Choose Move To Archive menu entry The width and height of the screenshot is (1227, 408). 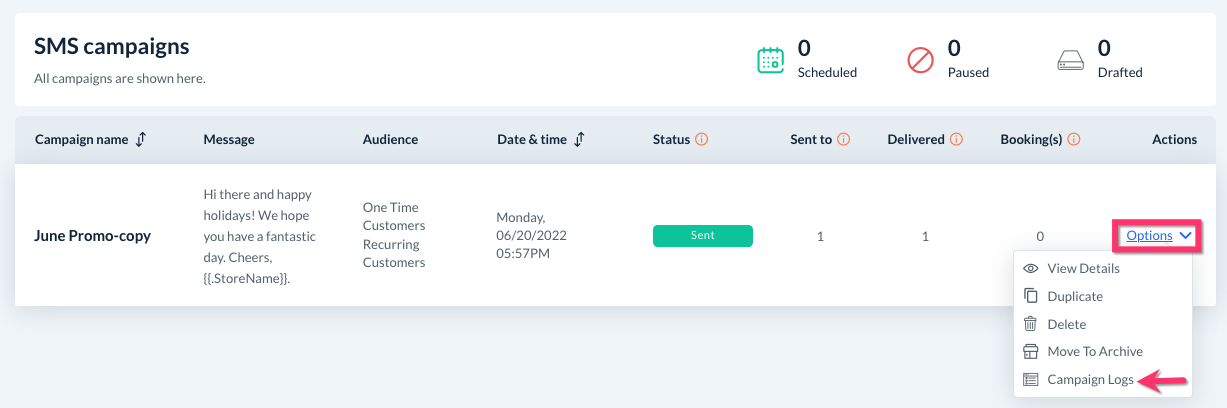(x=1095, y=351)
